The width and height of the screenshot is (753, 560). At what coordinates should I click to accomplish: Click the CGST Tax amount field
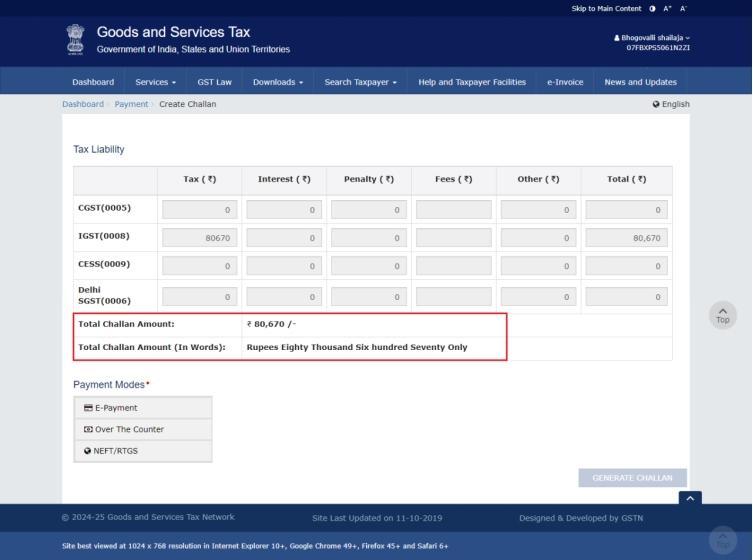200,210
